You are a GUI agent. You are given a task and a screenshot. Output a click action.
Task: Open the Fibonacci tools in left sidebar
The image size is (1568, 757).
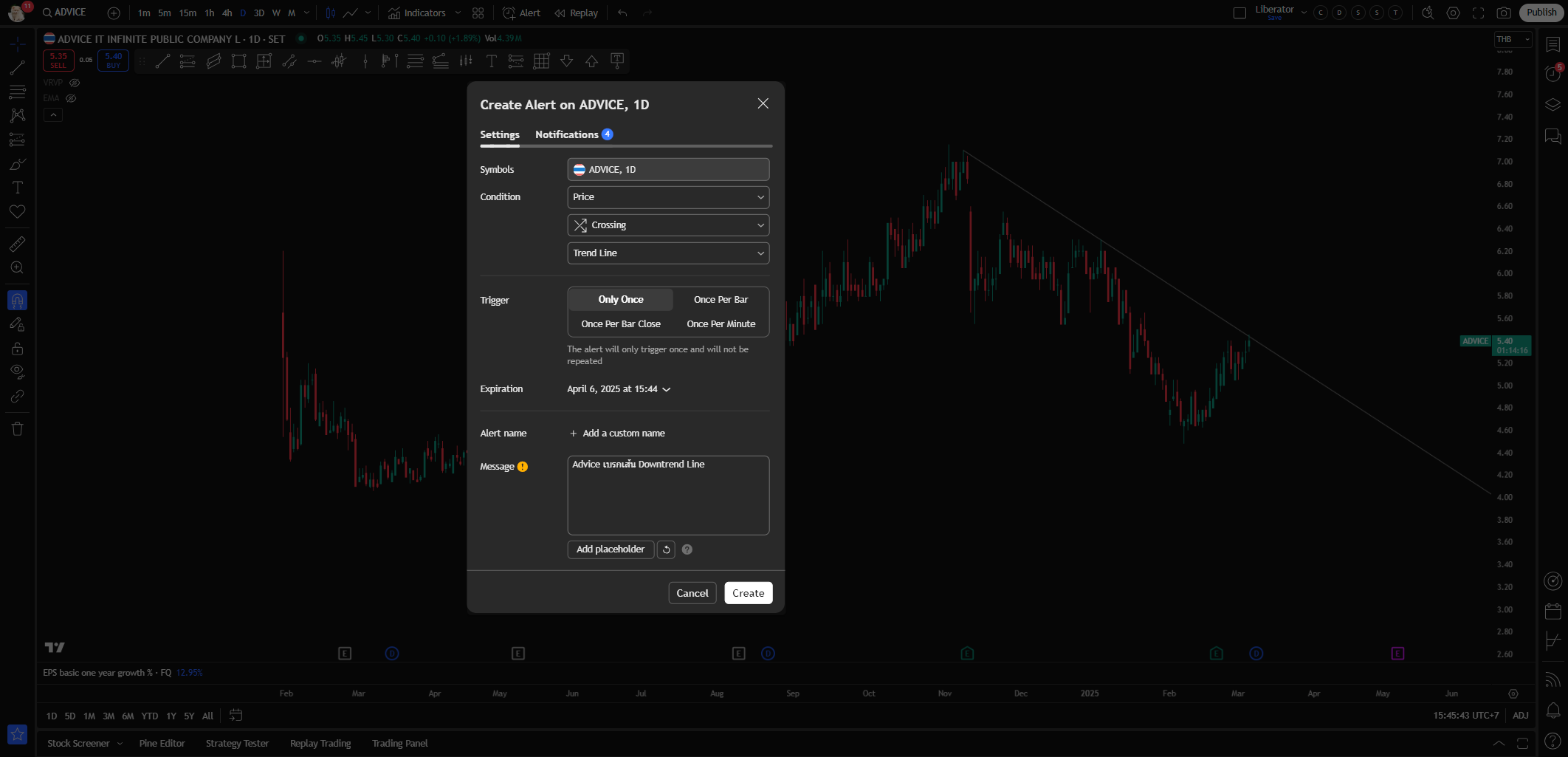[17, 92]
